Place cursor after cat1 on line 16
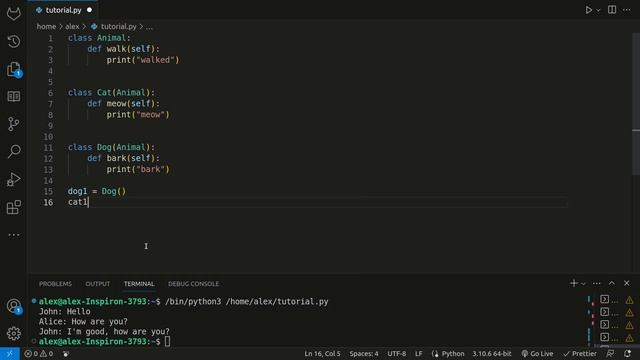 coord(89,202)
